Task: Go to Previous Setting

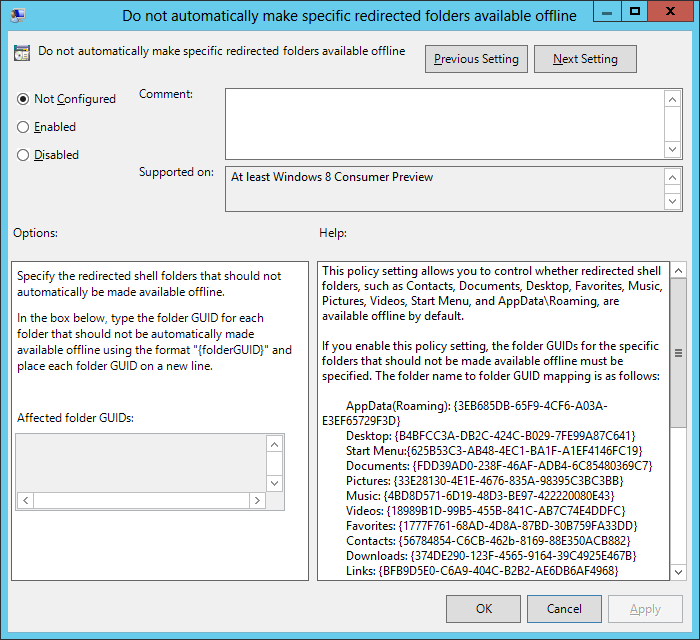Action: coord(476,59)
